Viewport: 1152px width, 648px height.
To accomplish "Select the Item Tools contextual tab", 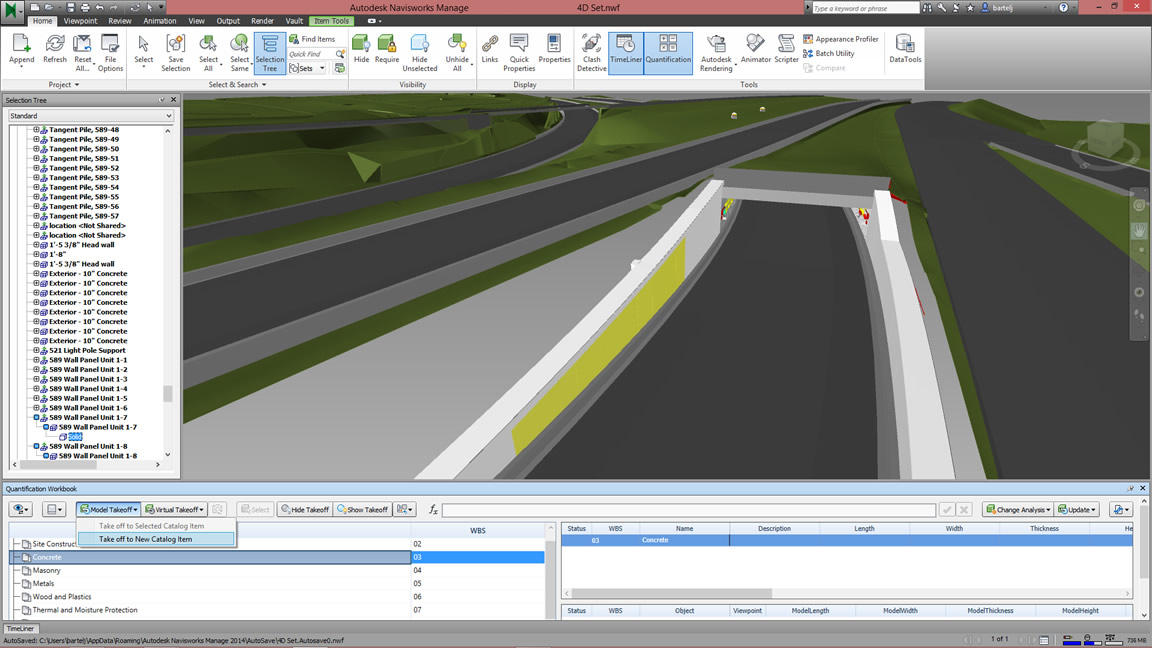I will (x=331, y=21).
